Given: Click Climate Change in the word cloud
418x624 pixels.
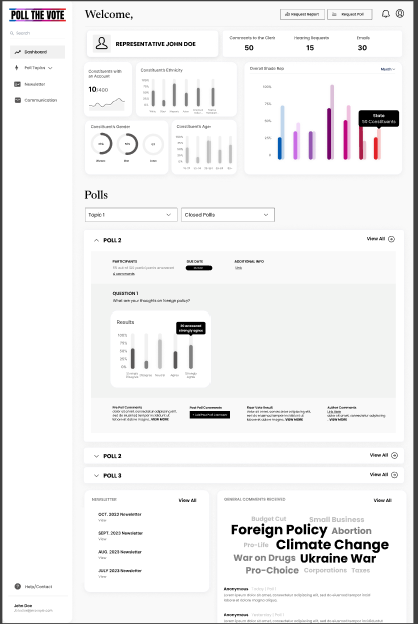Looking at the screenshot, I should 332,544.
